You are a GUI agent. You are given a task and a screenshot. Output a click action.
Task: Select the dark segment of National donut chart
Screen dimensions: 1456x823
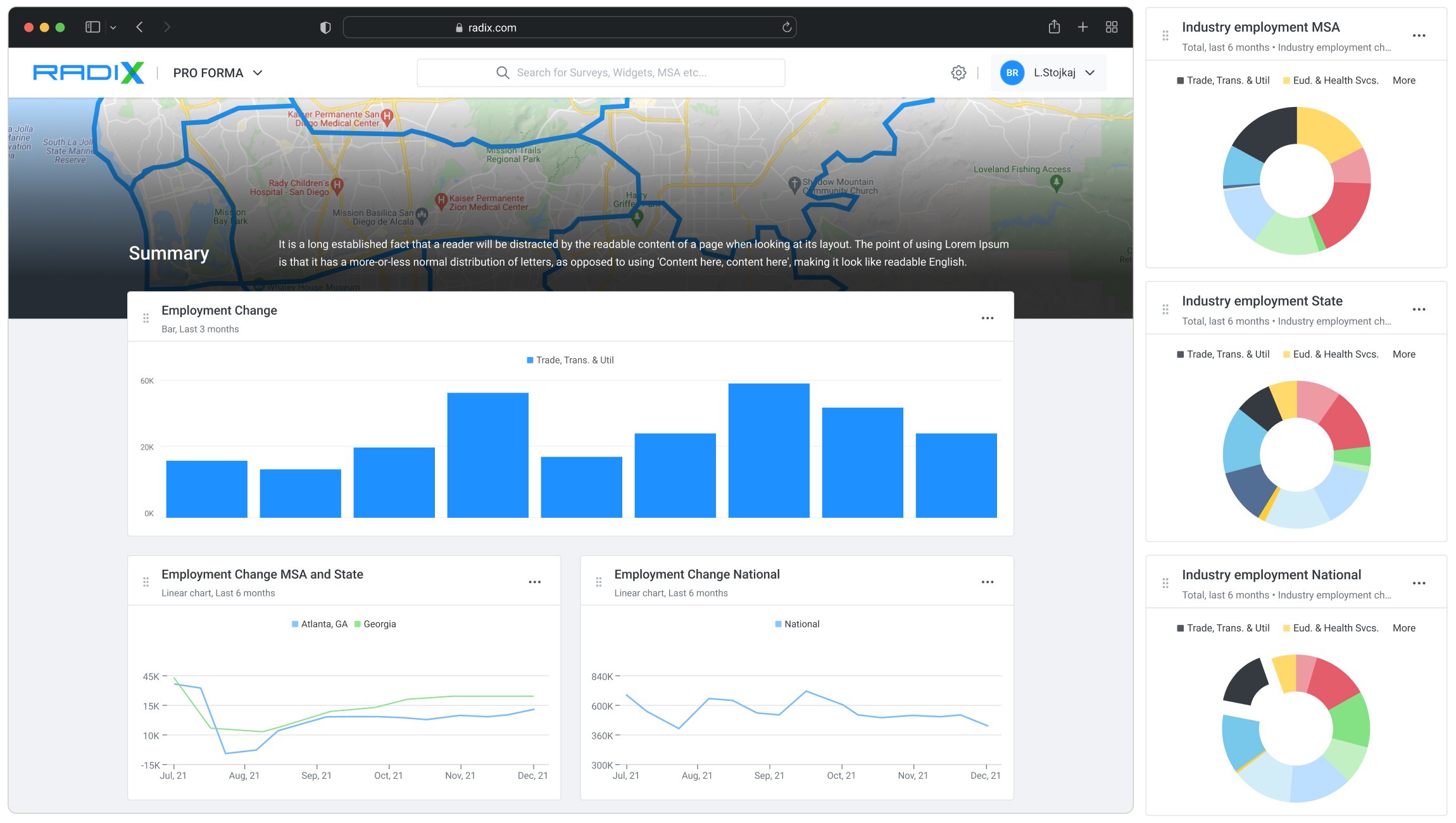(1246, 682)
